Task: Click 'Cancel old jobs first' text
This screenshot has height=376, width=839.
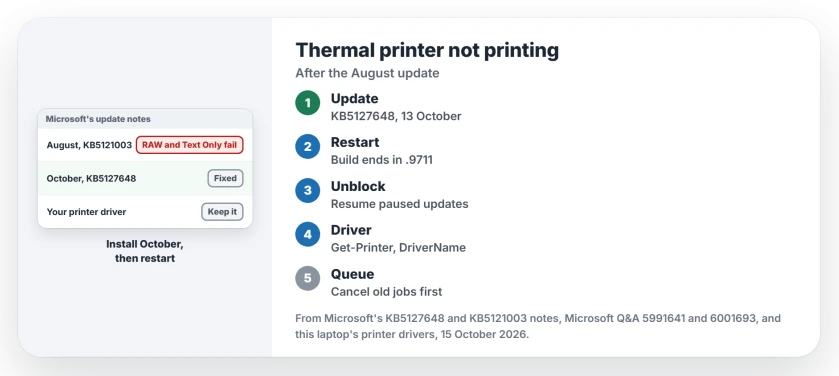Action: click(x=386, y=291)
